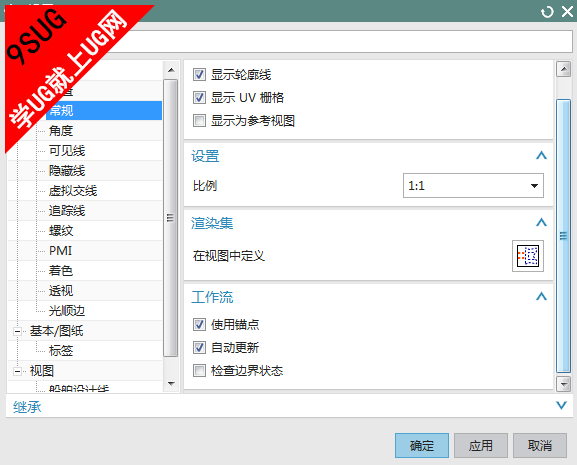Select 着色 in the tree
The image size is (577, 465).
[61, 271]
